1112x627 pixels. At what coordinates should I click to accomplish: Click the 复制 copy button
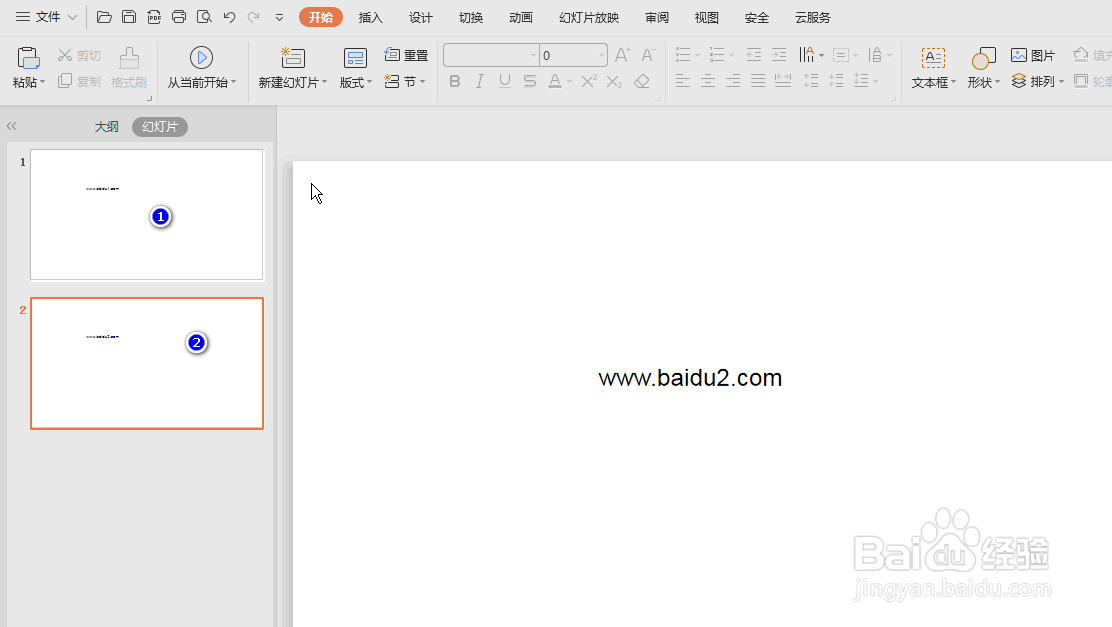click(79, 82)
